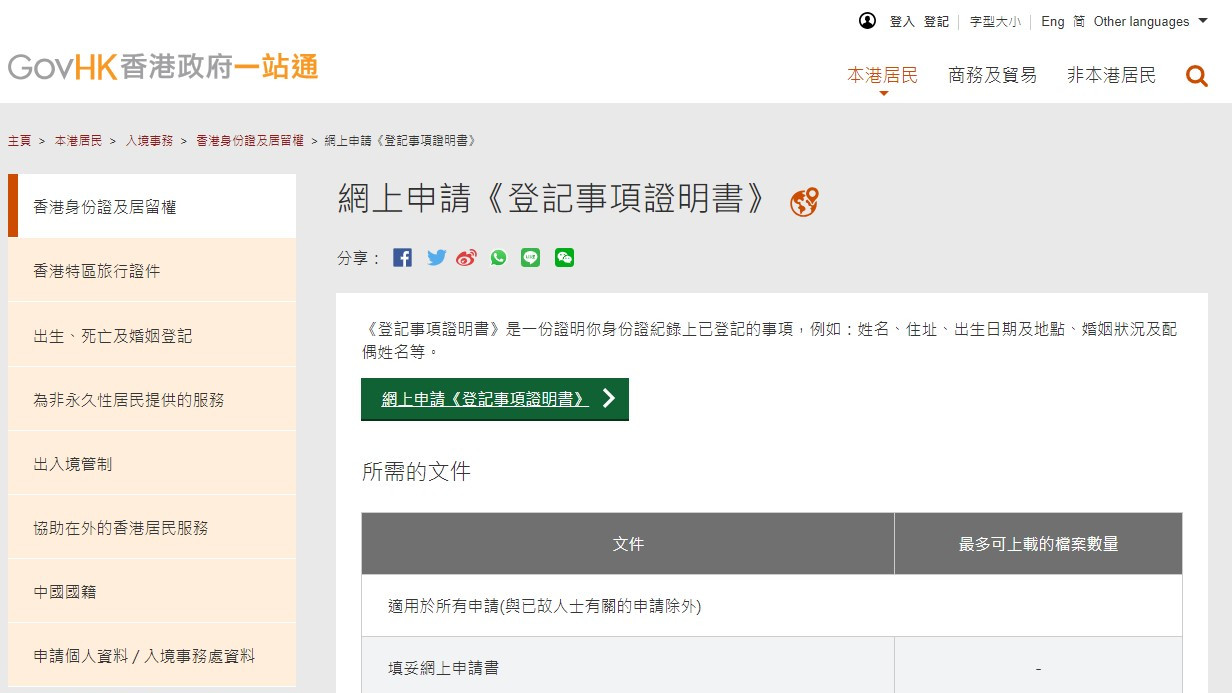The width and height of the screenshot is (1232, 693).
Task: Switch language to Eng
Action: pyautogui.click(x=1052, y=21)
